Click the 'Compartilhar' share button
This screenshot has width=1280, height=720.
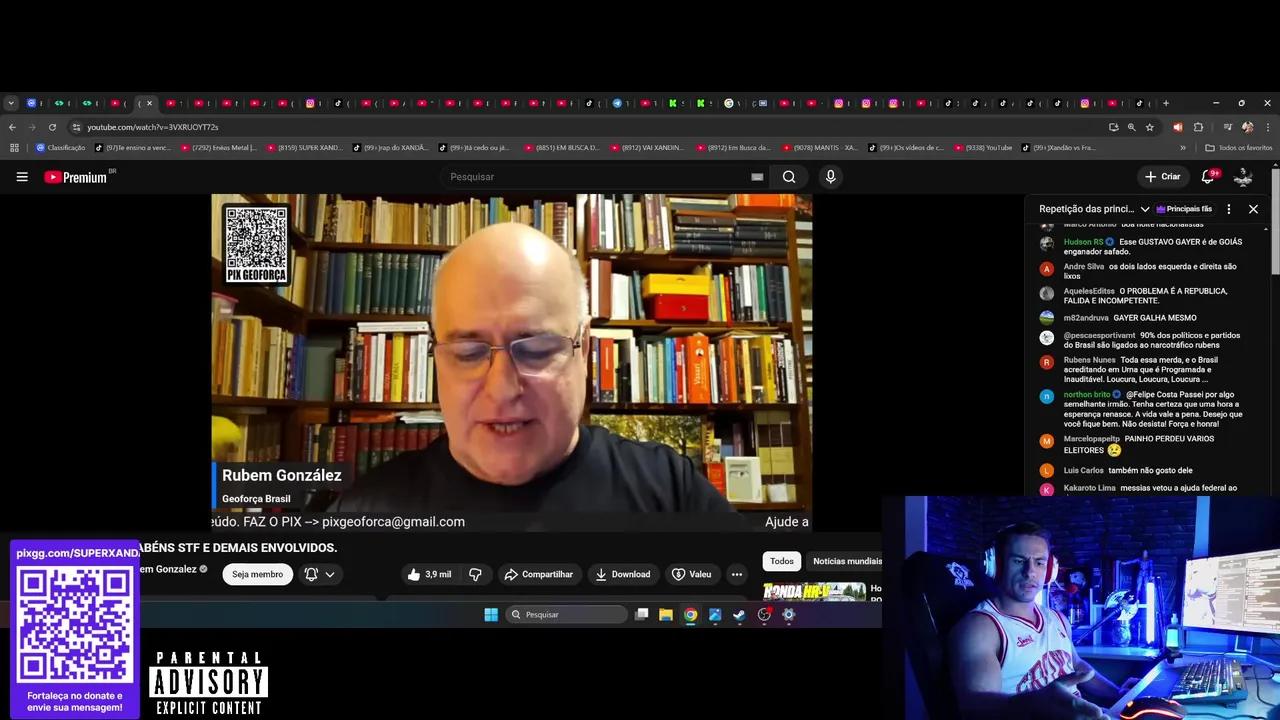tap(539, 574)
